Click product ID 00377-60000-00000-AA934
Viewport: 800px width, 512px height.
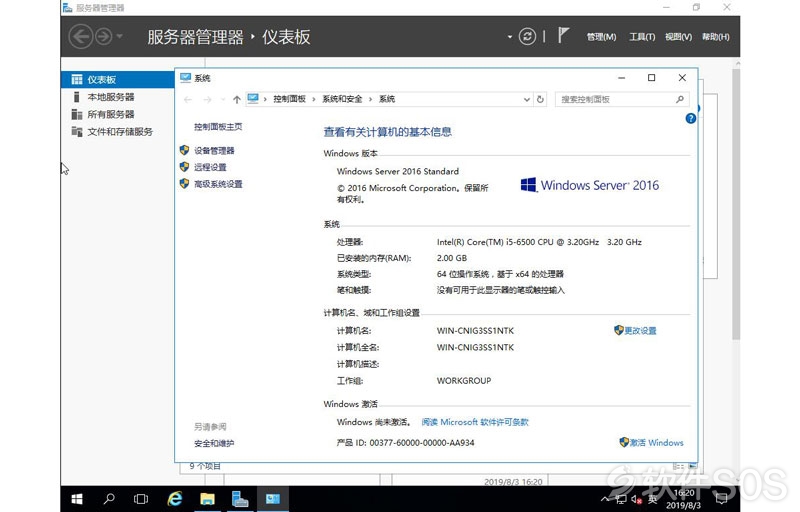pos(422,443)
